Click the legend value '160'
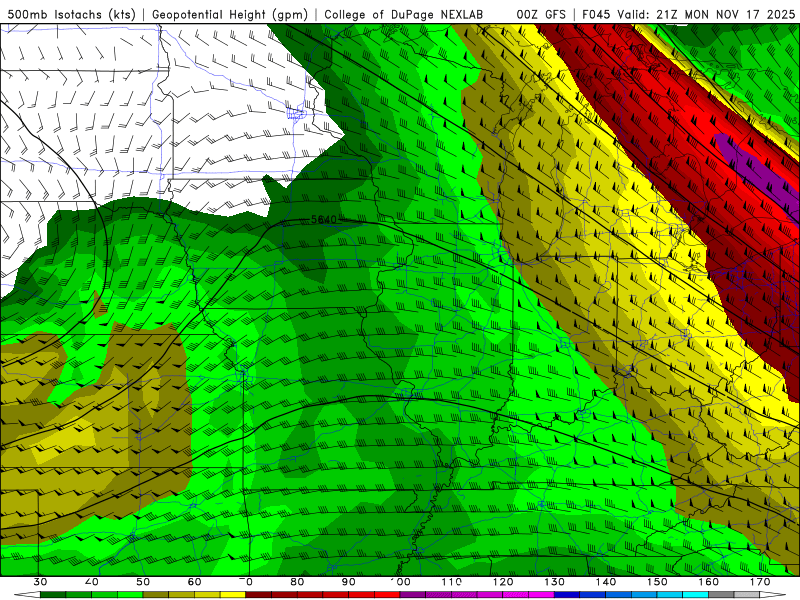 709,582
